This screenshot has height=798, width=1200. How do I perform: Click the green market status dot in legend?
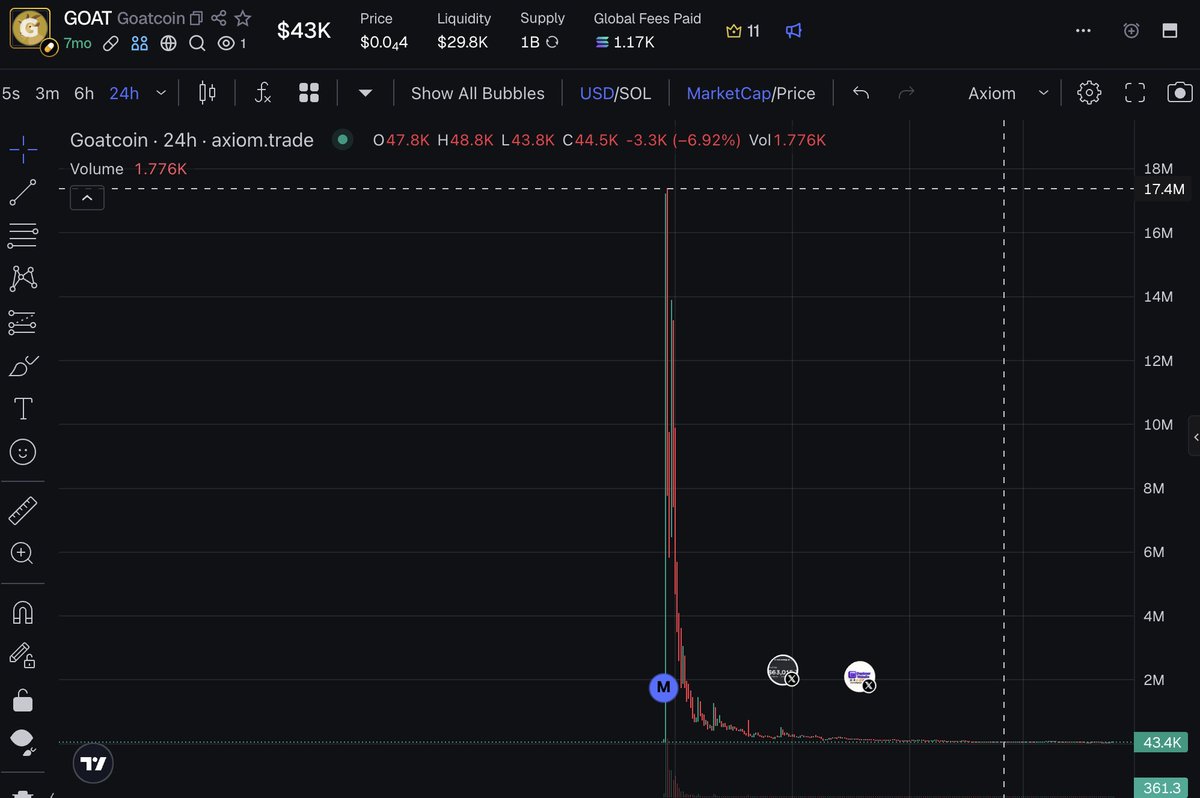point(343,140)
